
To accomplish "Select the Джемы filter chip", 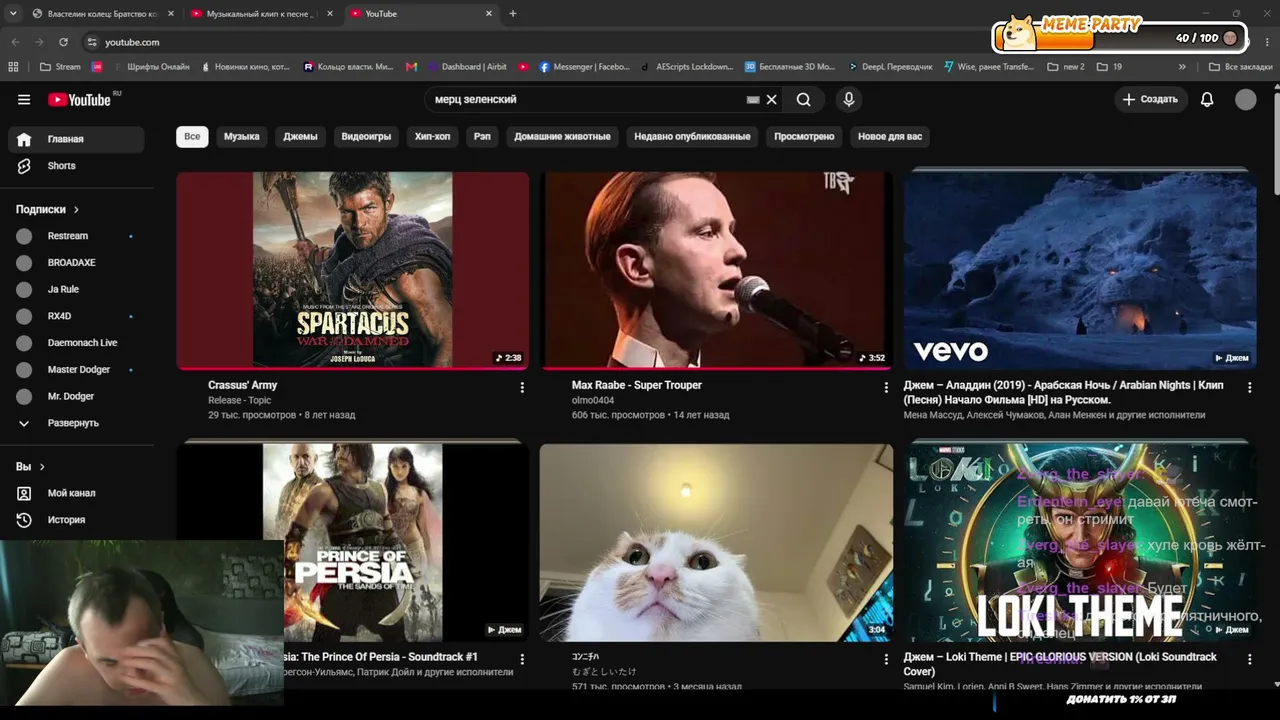I will pyautogui.click(x=300, y=136).
